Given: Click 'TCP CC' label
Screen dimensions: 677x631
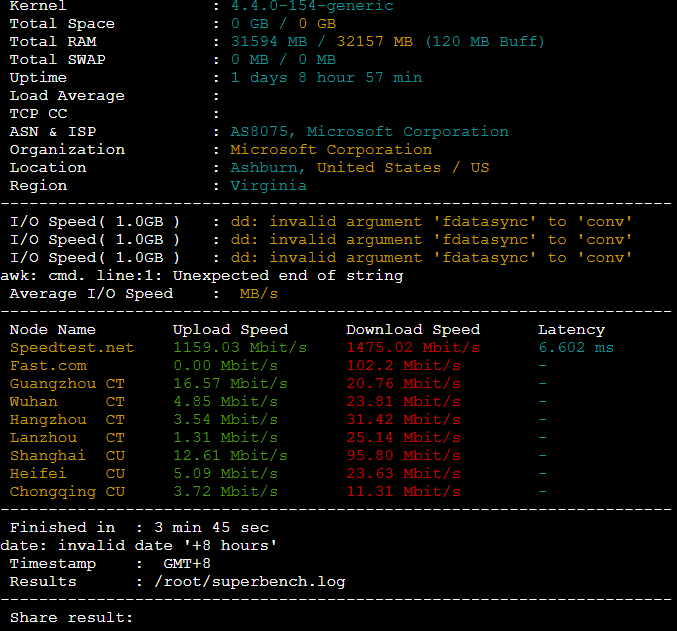Looking at the screenshot, I should pyautogui.click(x=38, y=114).
